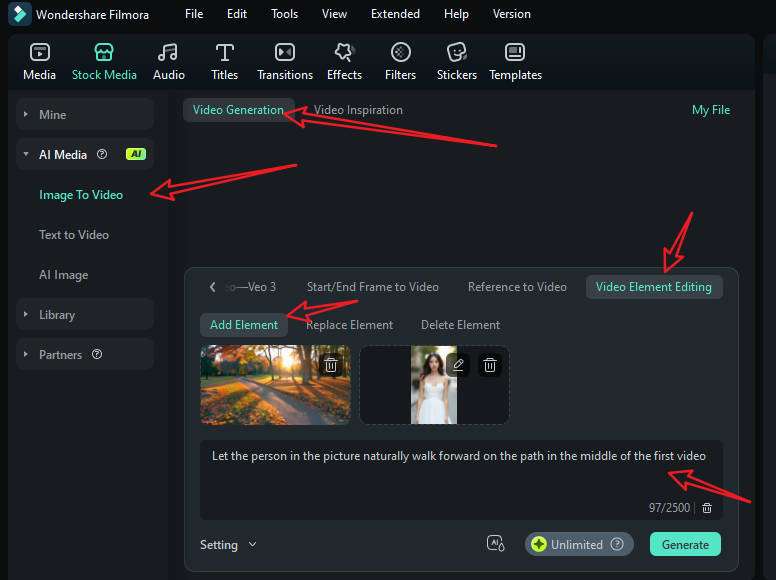Expand the Partners section

pyautogui.click(x=85, y=354)
